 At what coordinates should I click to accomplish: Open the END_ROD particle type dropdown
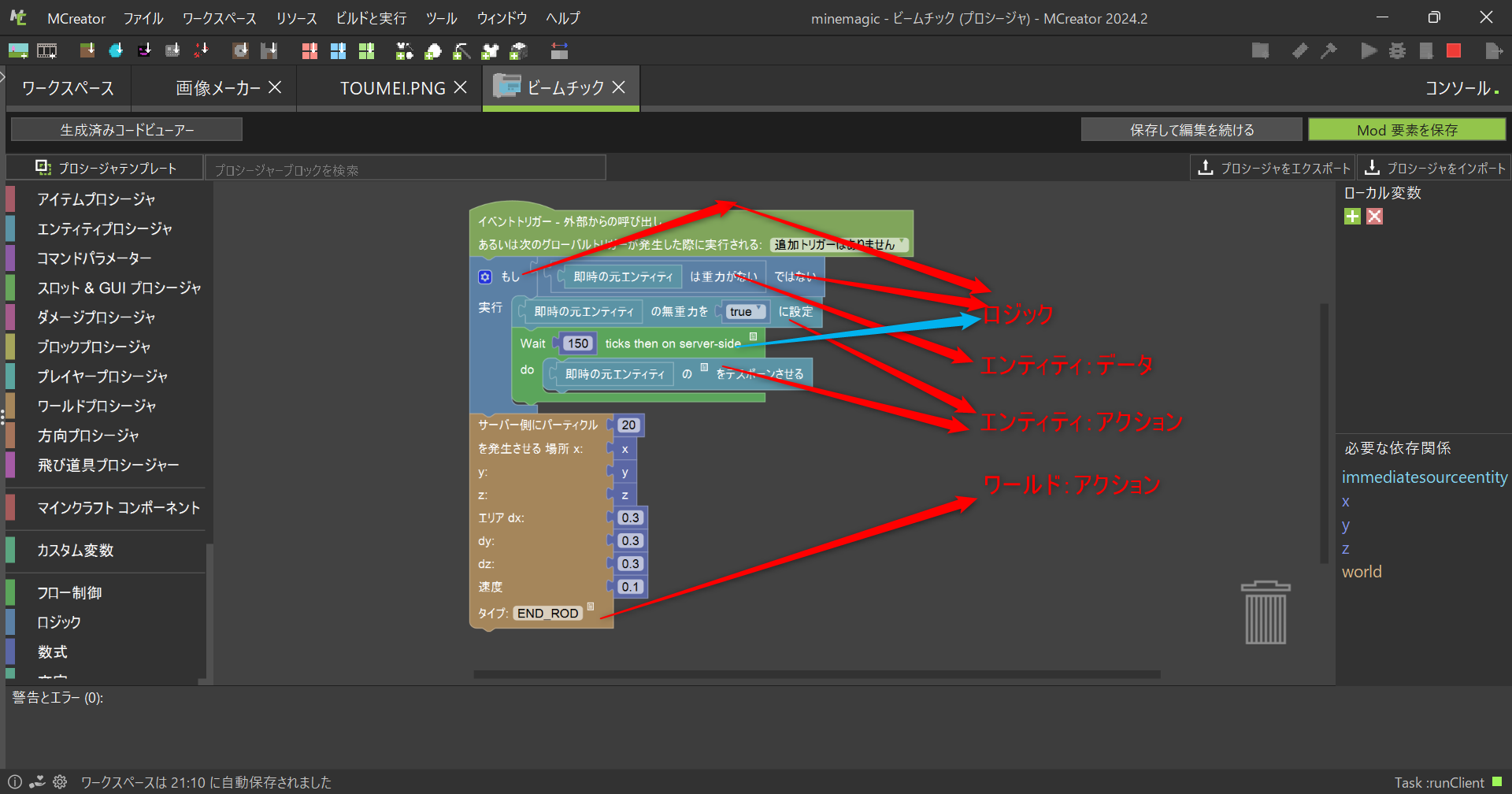click(x=548, y=613)
